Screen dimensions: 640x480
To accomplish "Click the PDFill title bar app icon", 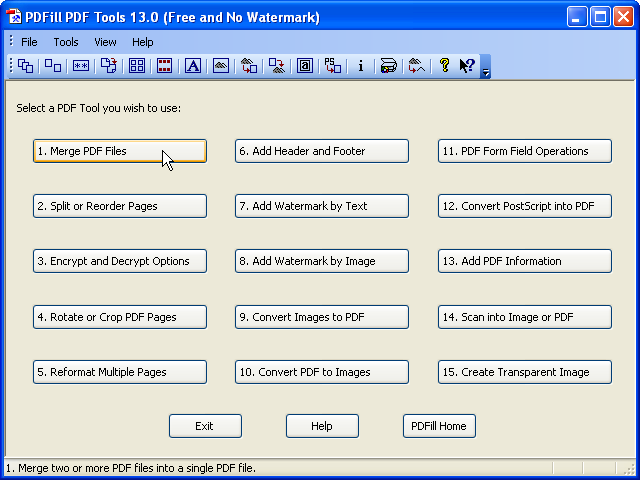I will click(x=15, y=16).
